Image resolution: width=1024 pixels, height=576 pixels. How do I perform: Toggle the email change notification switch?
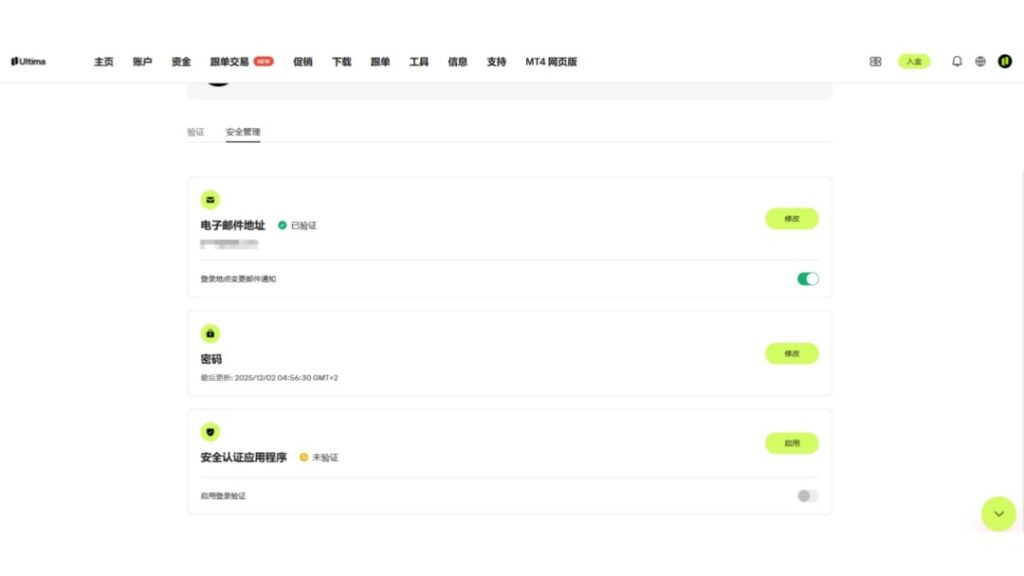click(806, 278)
